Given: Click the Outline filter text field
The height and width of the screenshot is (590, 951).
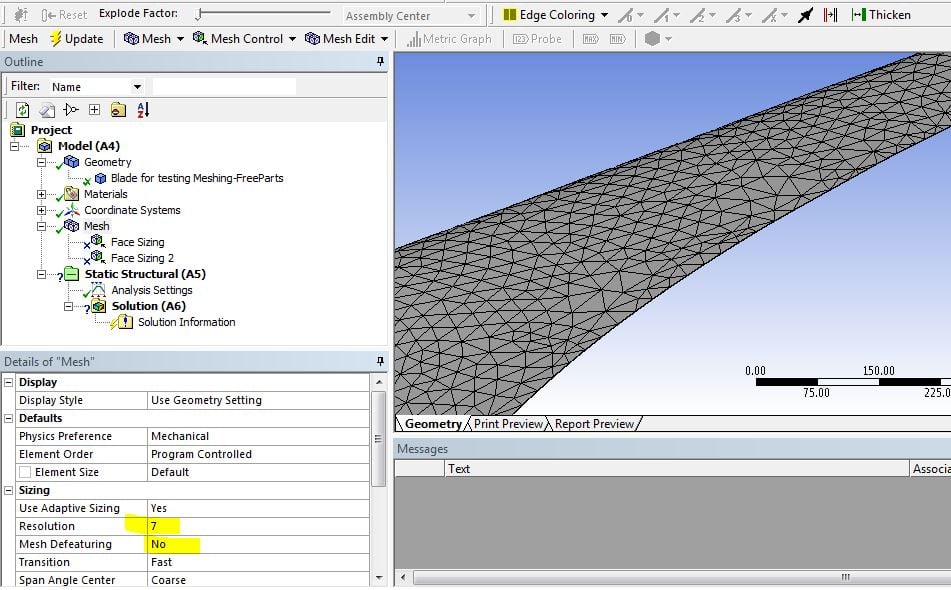Looking at the screenshot, I should (225, 87).
